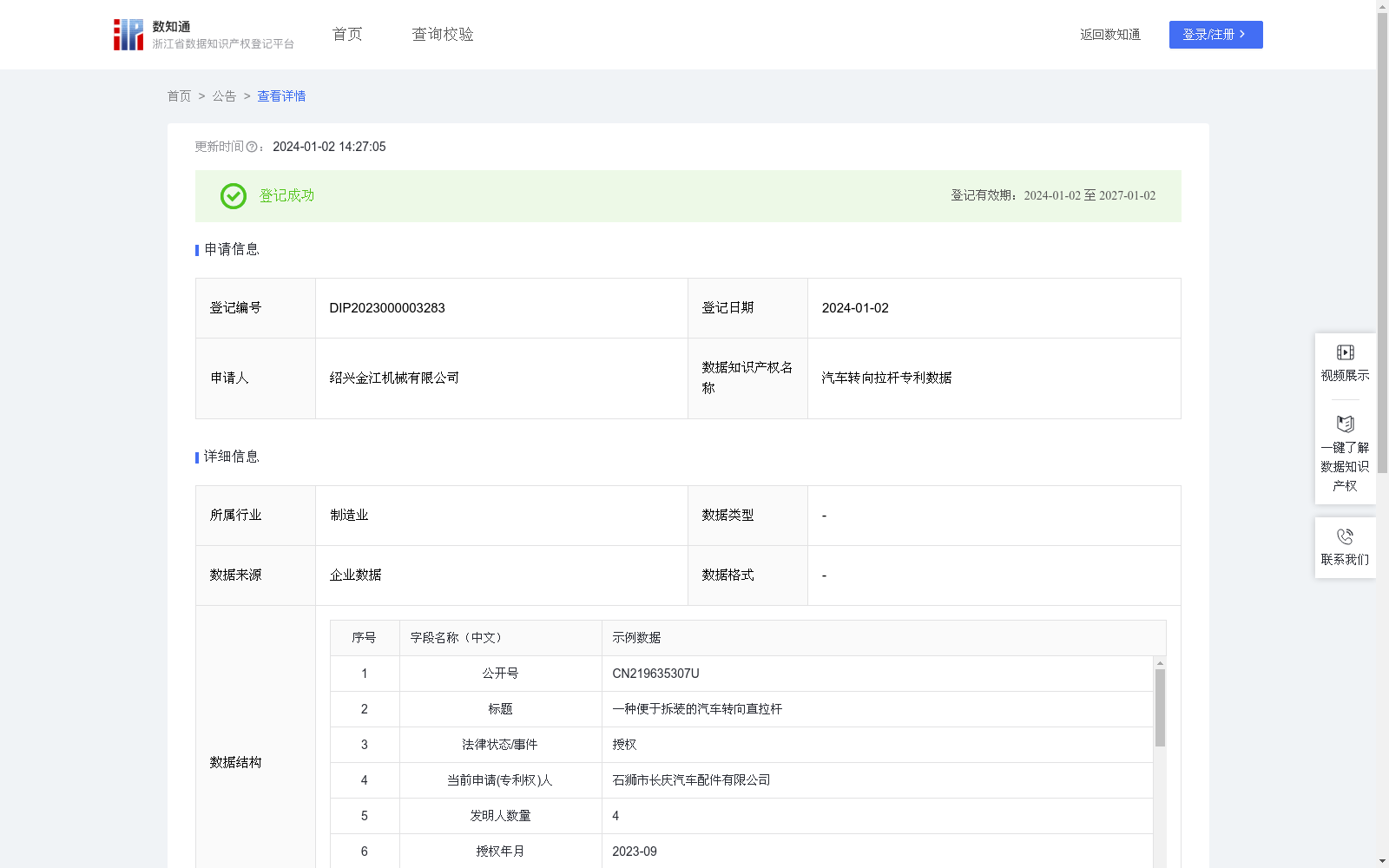The height and width of the screenshot is (868, 1389).
Task: Select the registration number DIP2023000003283
Action: (x=387, y=308)
